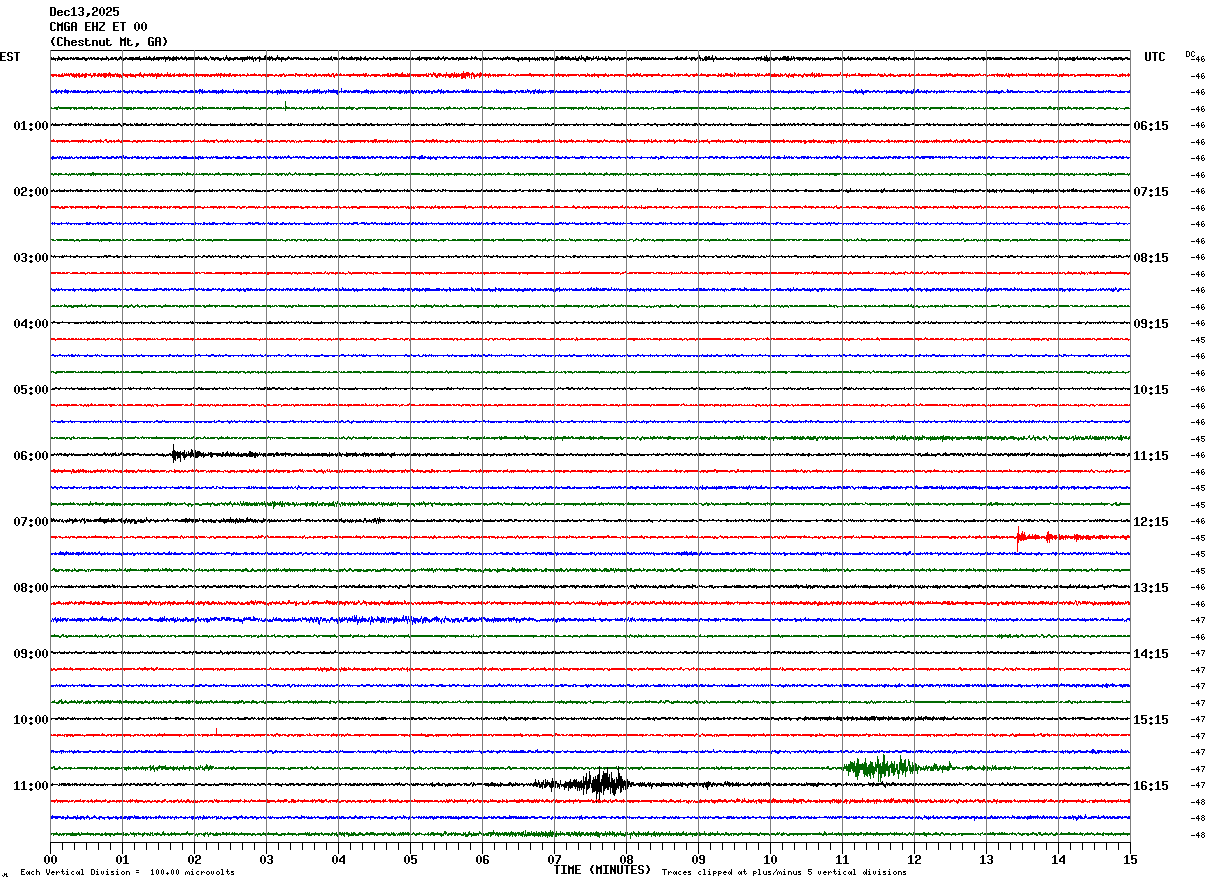Click minute 12 on the time axis

pyautogui.click(x=914, y=859)
